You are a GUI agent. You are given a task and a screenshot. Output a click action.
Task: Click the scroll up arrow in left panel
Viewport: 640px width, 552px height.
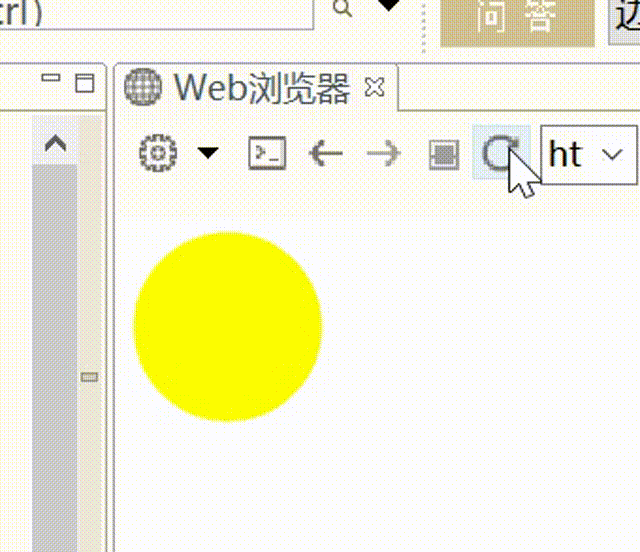click(55, 144)
